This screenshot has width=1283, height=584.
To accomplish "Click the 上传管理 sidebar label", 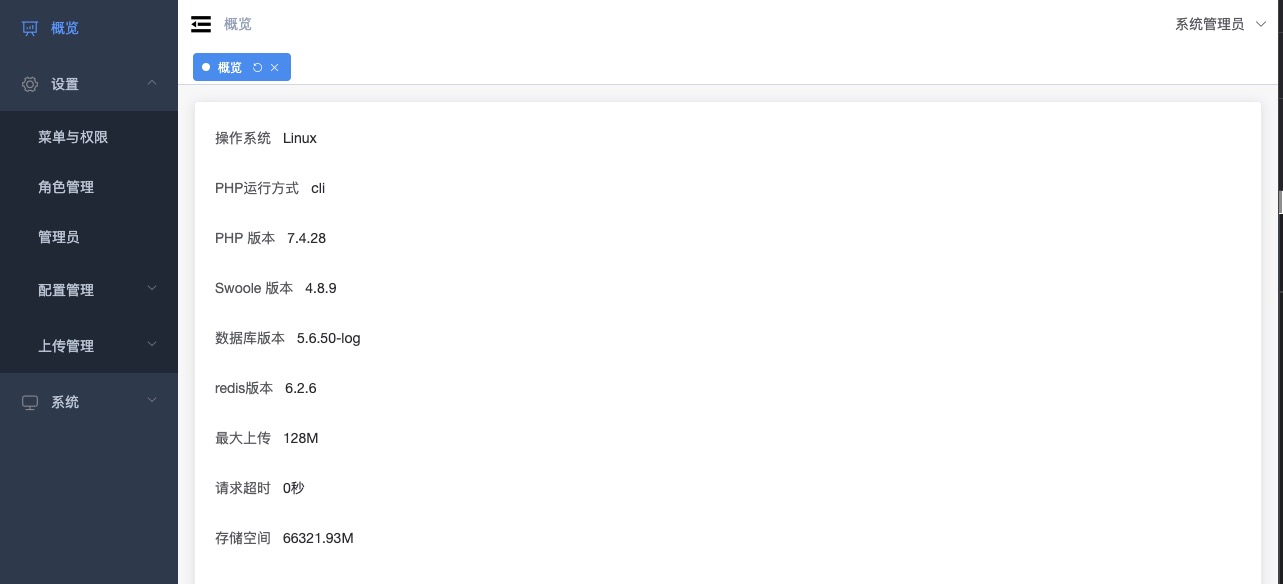I will pyautogui.click(x=66, y=346).
